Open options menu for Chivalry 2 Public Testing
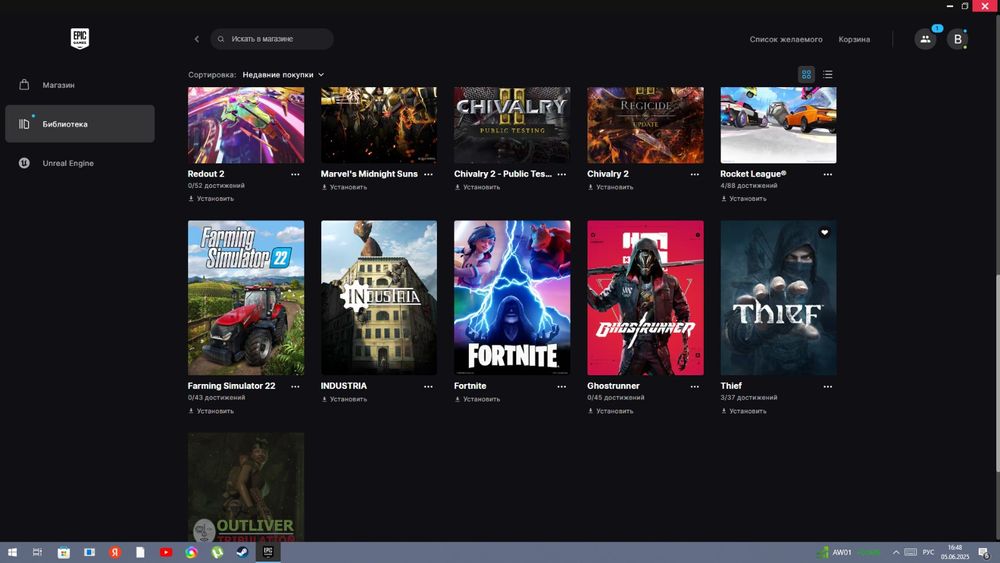Image resolution: width=1000 pixels, height=563 pixels. 561,174
